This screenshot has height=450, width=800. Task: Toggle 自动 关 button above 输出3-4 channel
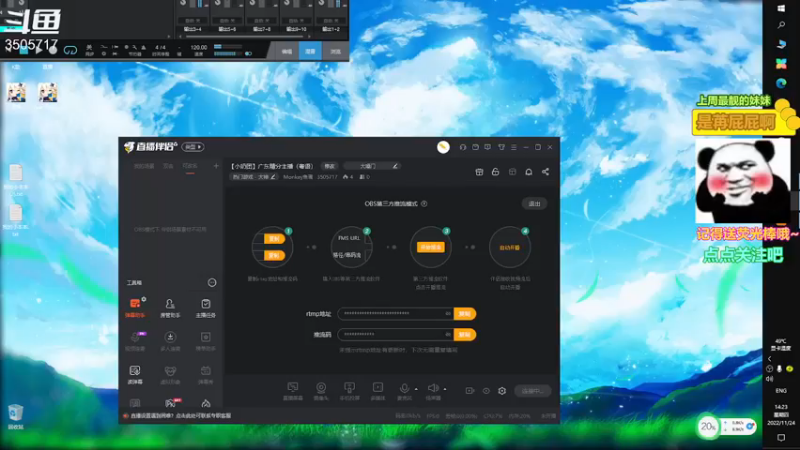[x=192, y=21]
